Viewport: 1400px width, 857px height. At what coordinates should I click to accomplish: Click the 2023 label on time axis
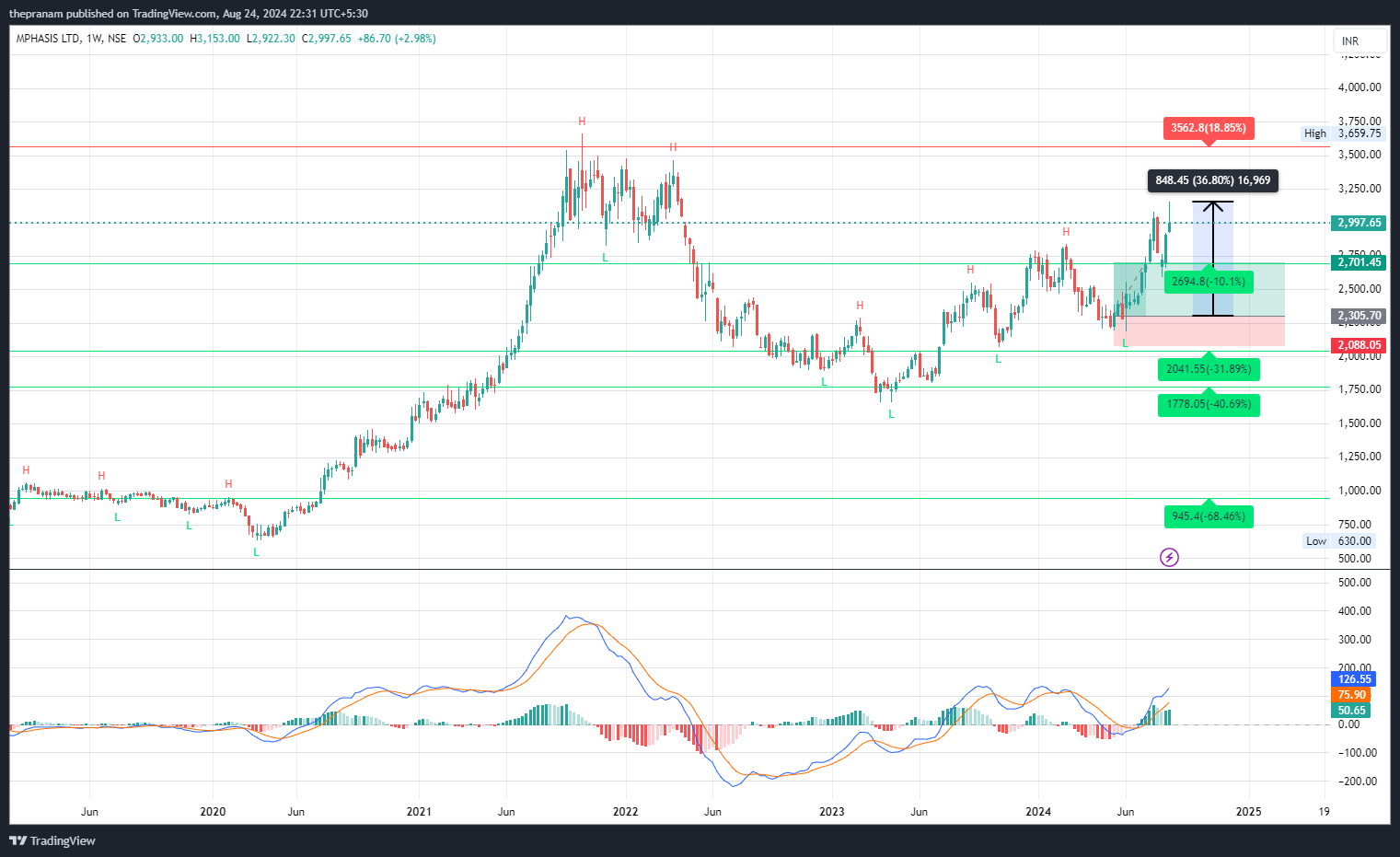(831, 812)
